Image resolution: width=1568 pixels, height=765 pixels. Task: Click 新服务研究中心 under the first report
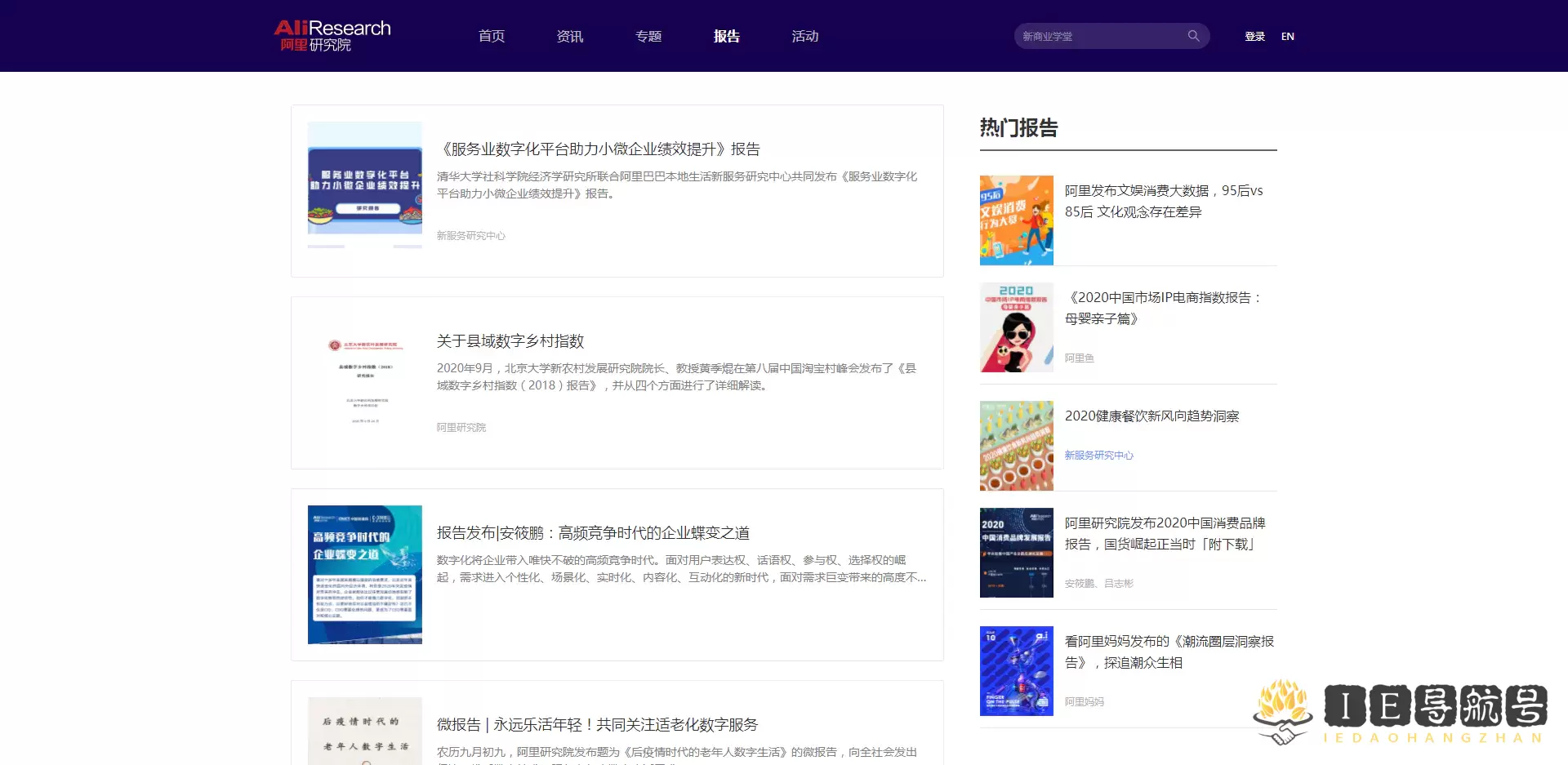pyautogui.click(x=471, y=236)
